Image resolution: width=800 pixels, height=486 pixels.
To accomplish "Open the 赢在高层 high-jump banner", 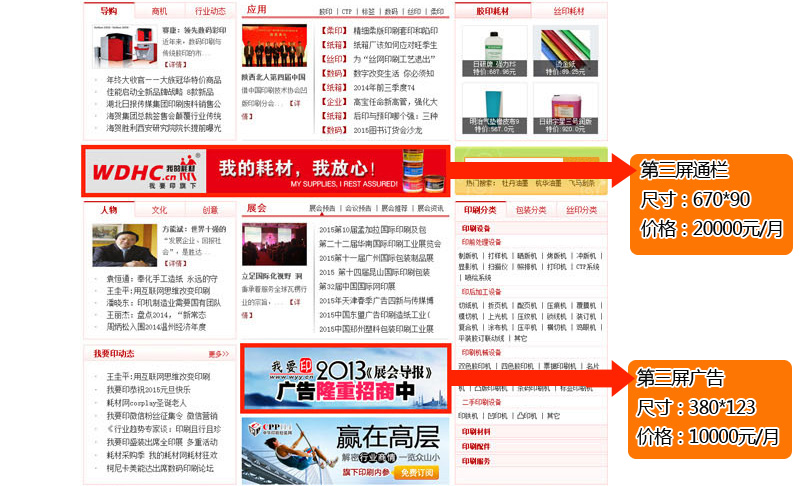I will 343,449.
